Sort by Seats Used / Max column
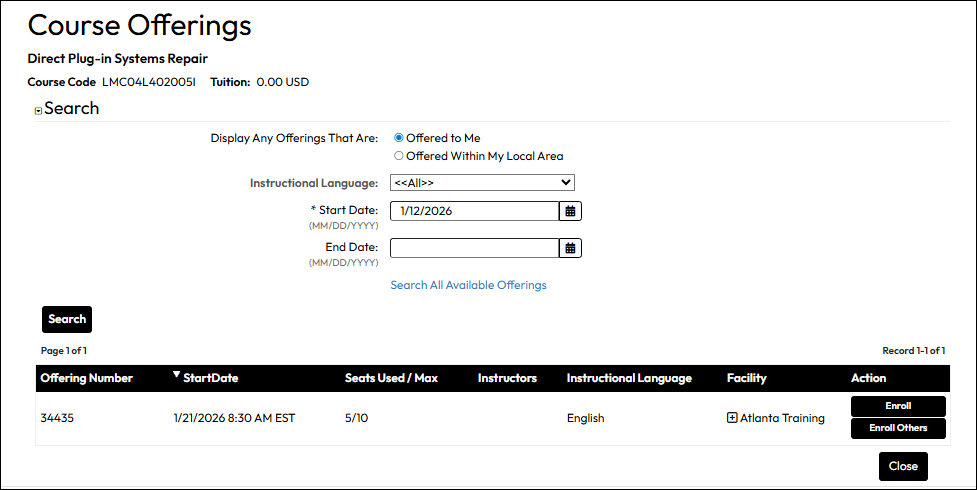 click(x=391, y=378)
